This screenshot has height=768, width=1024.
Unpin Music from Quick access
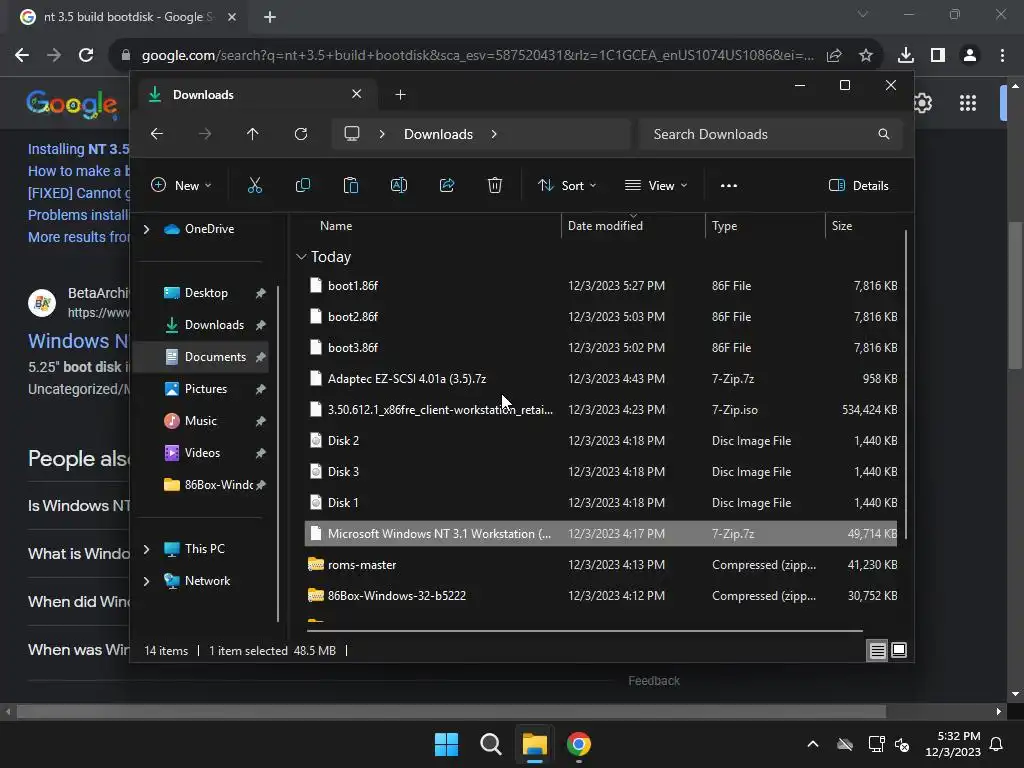pos(261,421)
